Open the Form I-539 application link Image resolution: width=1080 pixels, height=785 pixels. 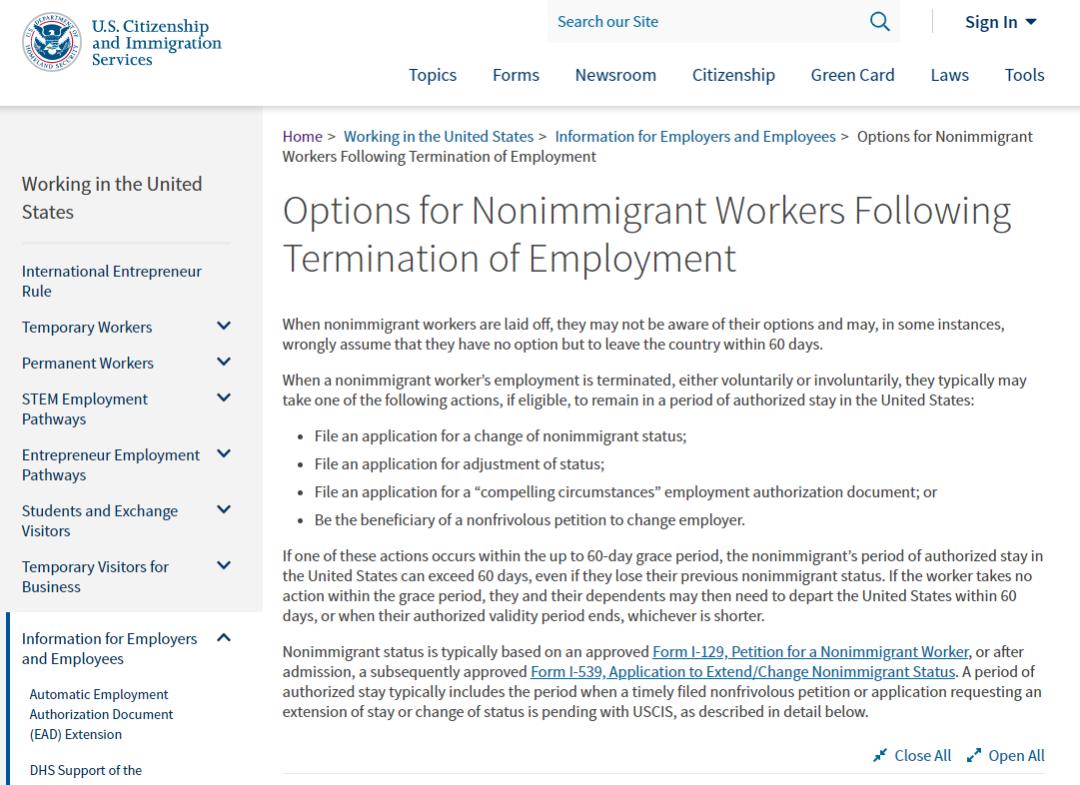pyautogui.click(x=742, y=672)
